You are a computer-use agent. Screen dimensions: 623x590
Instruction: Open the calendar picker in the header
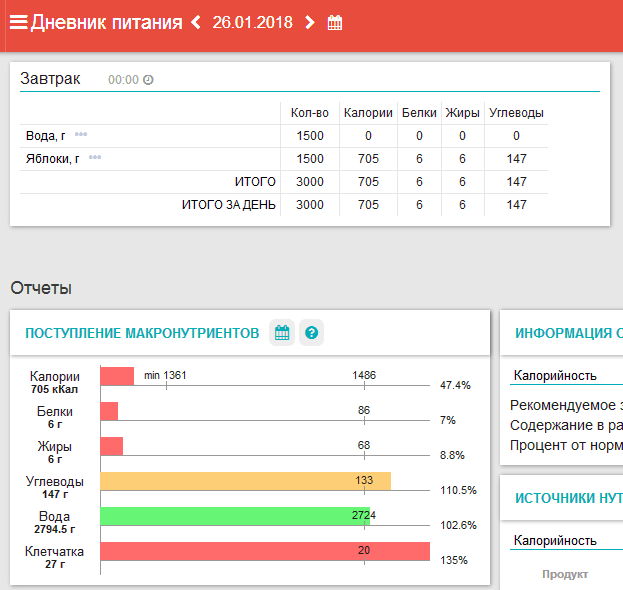pos(335,22)
